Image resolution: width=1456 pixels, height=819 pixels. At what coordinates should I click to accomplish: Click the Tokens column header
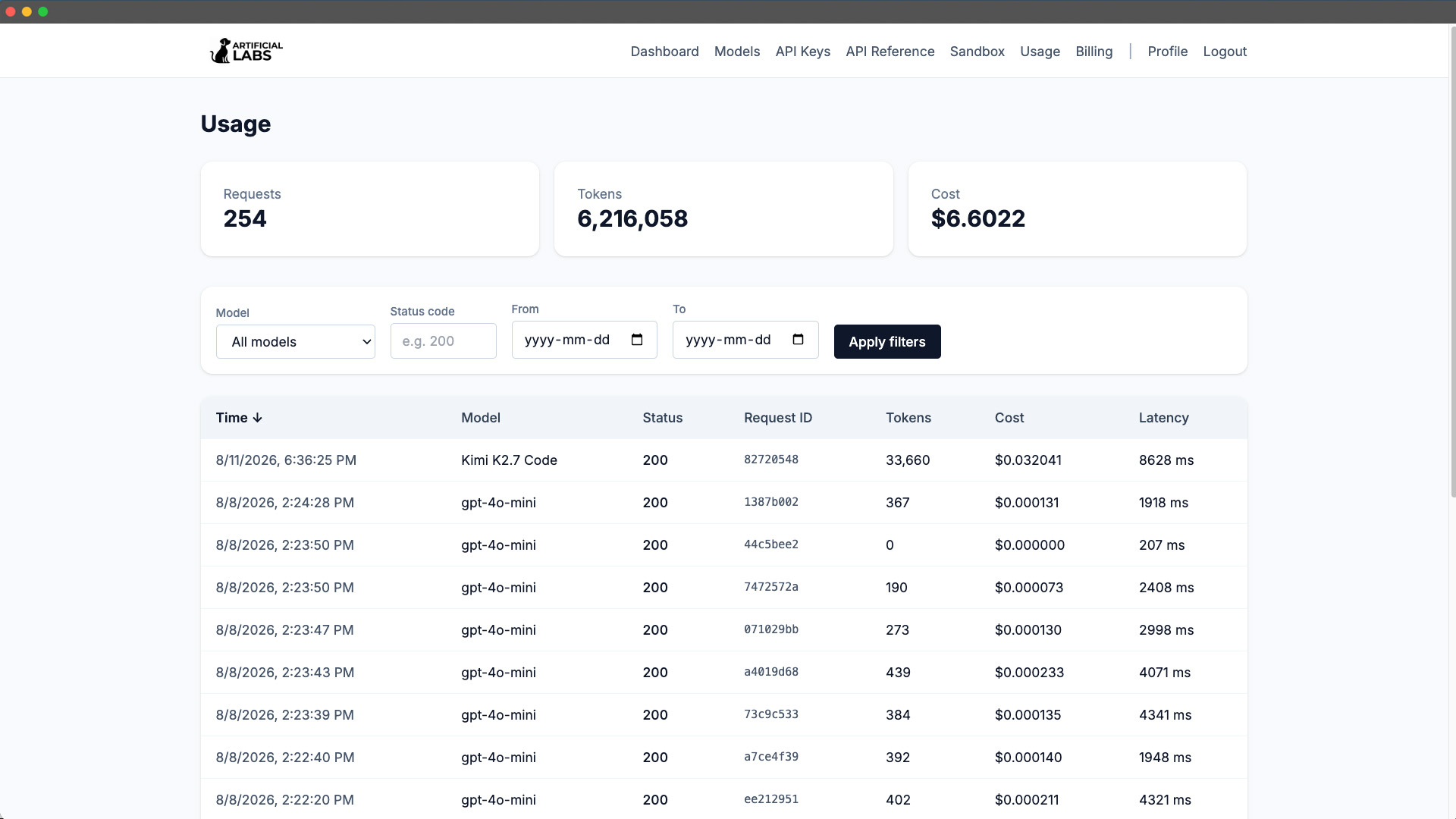(x=908, y=418)
